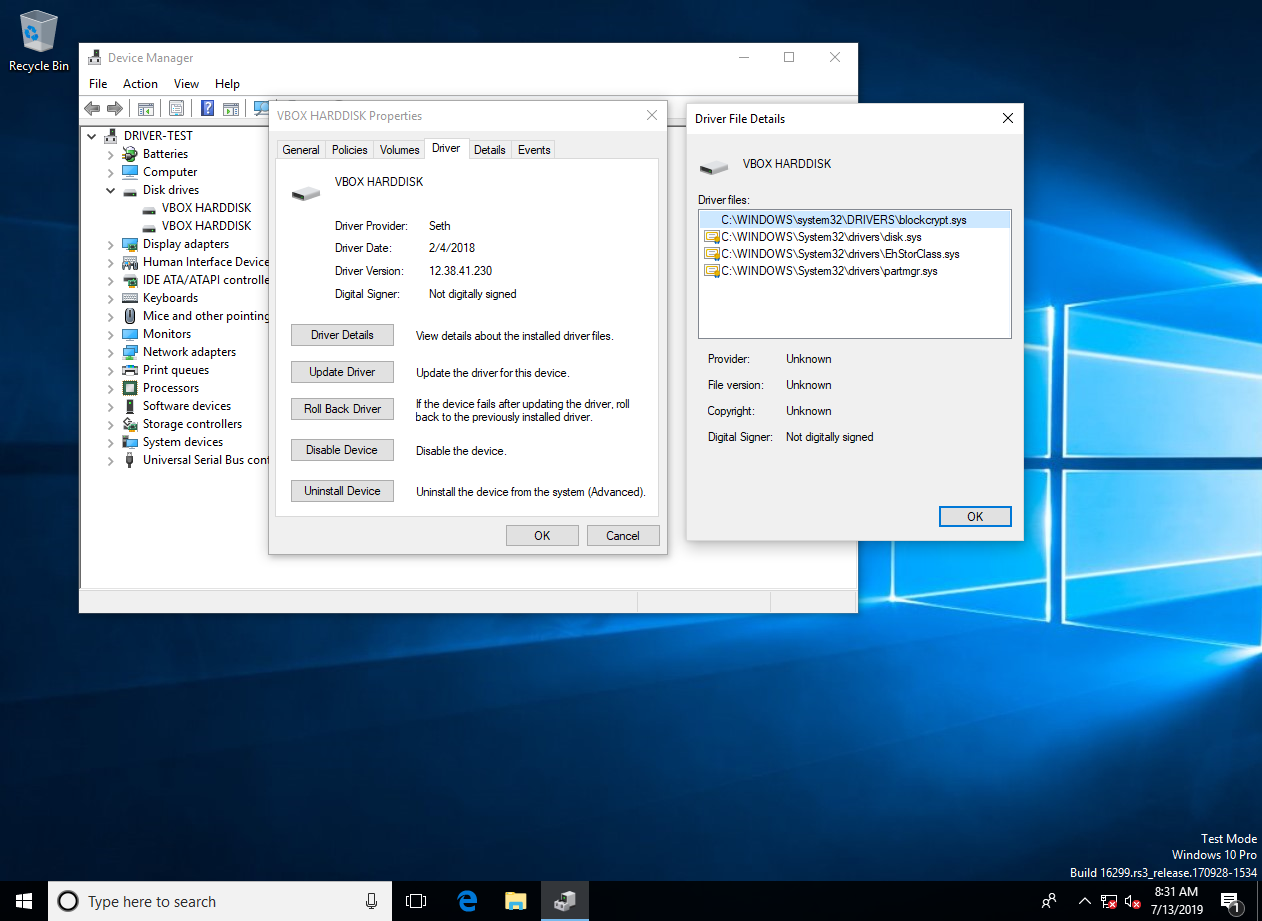This screenshot has width=1262, height=921.
Task: Select the blockcrypt.sys driver file entry
Action: 855,220
